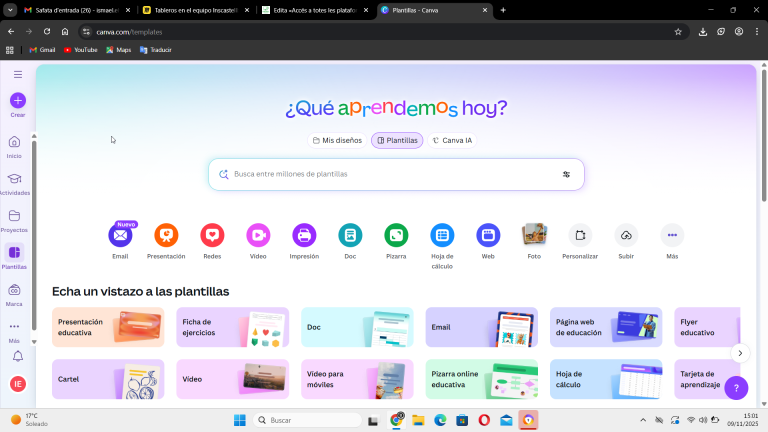This screenshot has width=768, height=432.
Task: Click the template search input field
Action: pyautogui.click(x=390, y=174)
